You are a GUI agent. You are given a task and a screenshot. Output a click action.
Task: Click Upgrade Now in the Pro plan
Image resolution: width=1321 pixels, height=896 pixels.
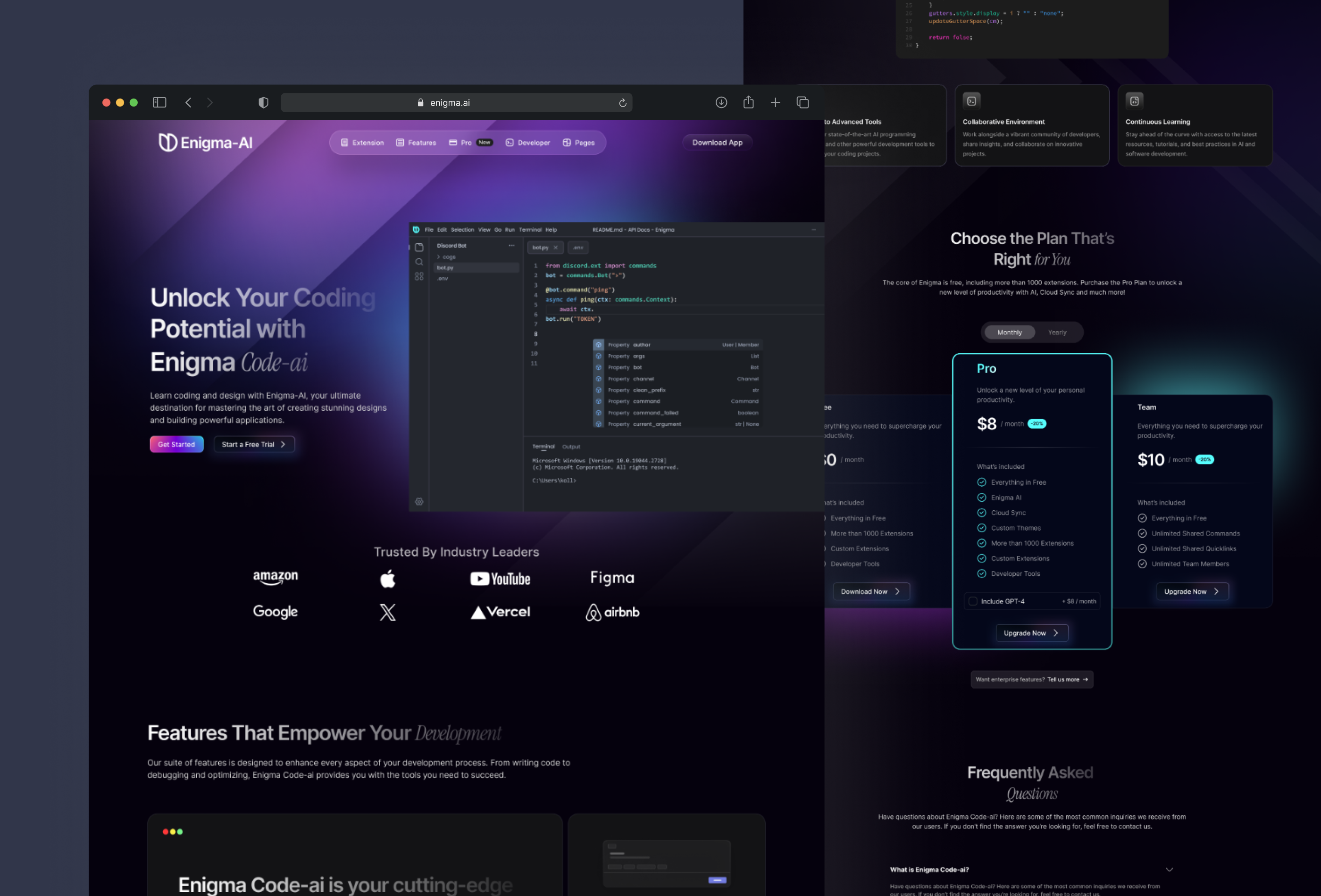pos(1031,633)
